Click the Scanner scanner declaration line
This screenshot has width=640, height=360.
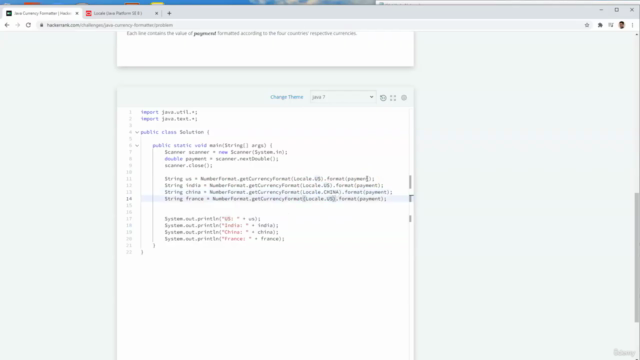pos(226,152)
